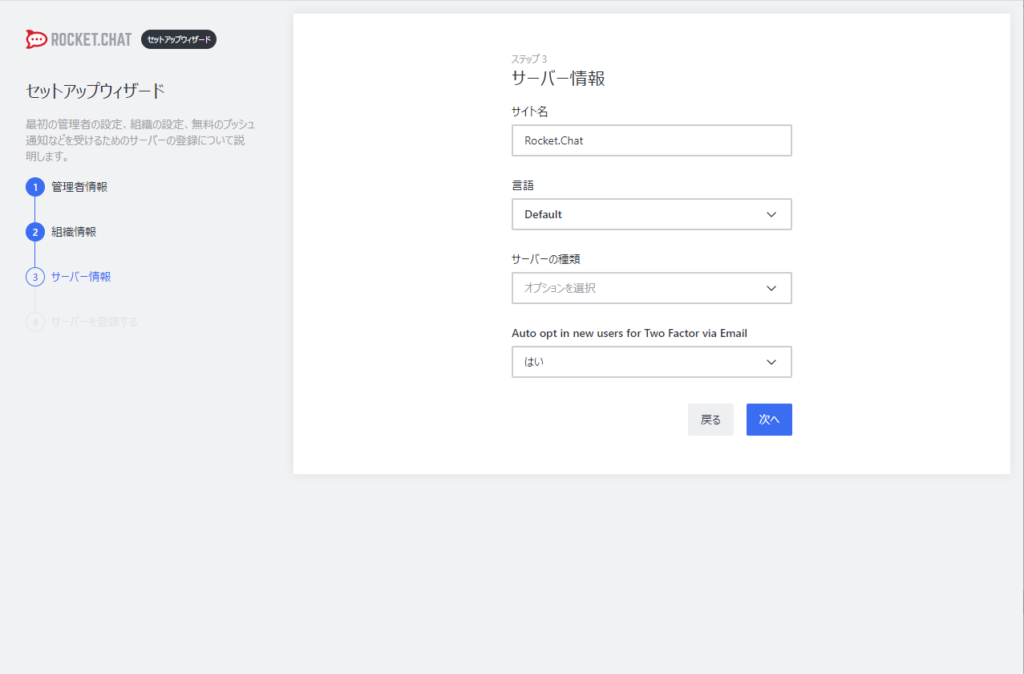Image resolution: width=1024 pixels, height=674 pixels.
Task: Open the Two Factor via Email dropdown
Action: [651, 361]
